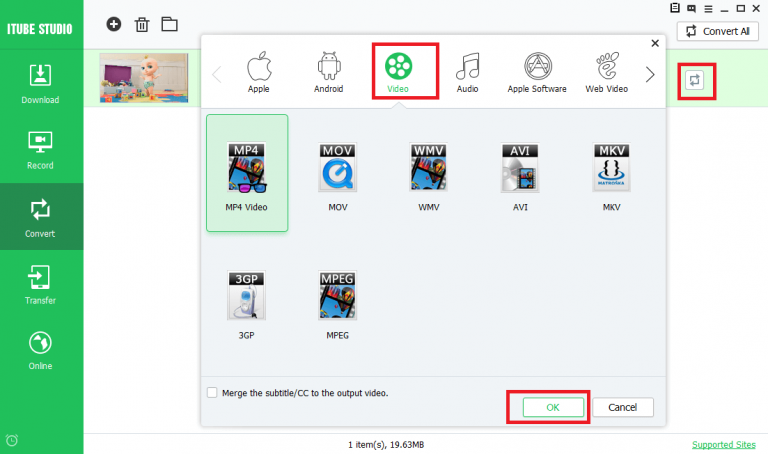This screenshot has height=454, width=768.
Task: Select the Apple device category
Action: click(x=259, y=72)
